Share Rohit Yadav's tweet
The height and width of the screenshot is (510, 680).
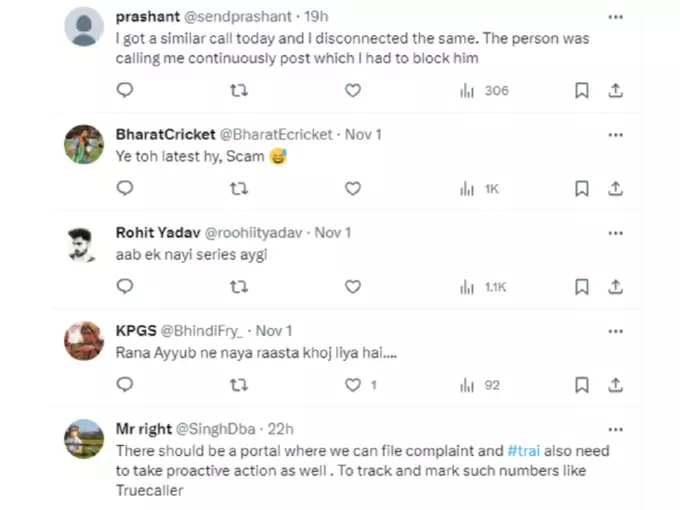[x=615, y=287]
